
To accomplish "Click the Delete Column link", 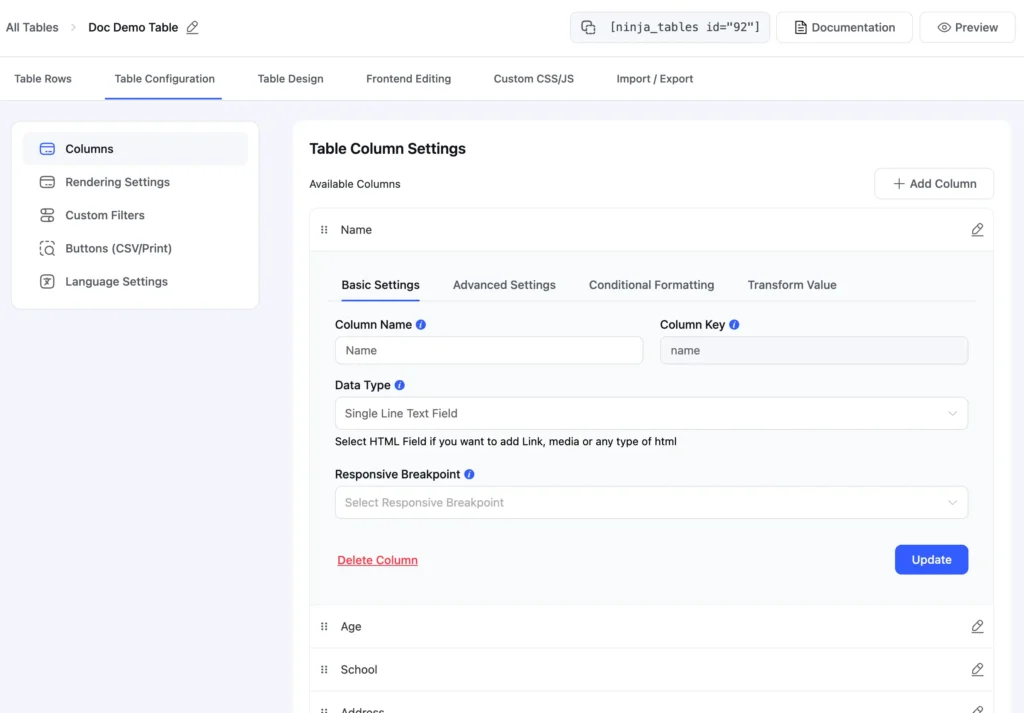I will click(377, 560).
